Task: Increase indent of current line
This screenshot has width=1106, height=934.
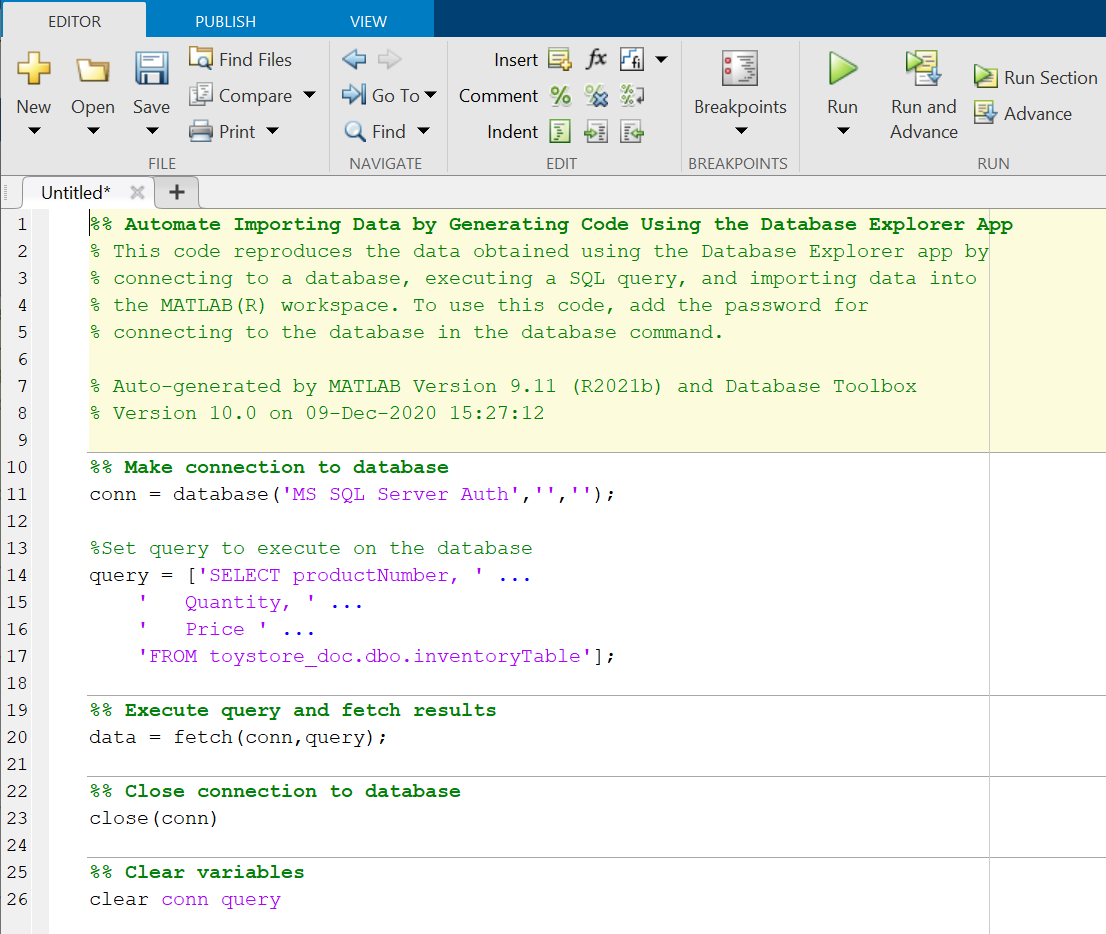Action: [x=596, y=131]
